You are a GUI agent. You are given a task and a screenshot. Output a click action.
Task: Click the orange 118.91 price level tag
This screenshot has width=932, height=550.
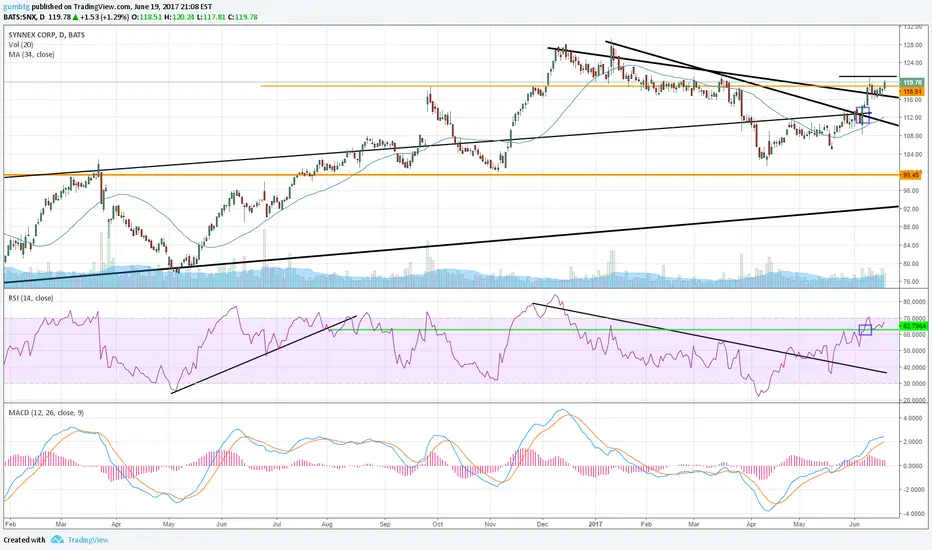pyautogui.click(x=912, y=92)
